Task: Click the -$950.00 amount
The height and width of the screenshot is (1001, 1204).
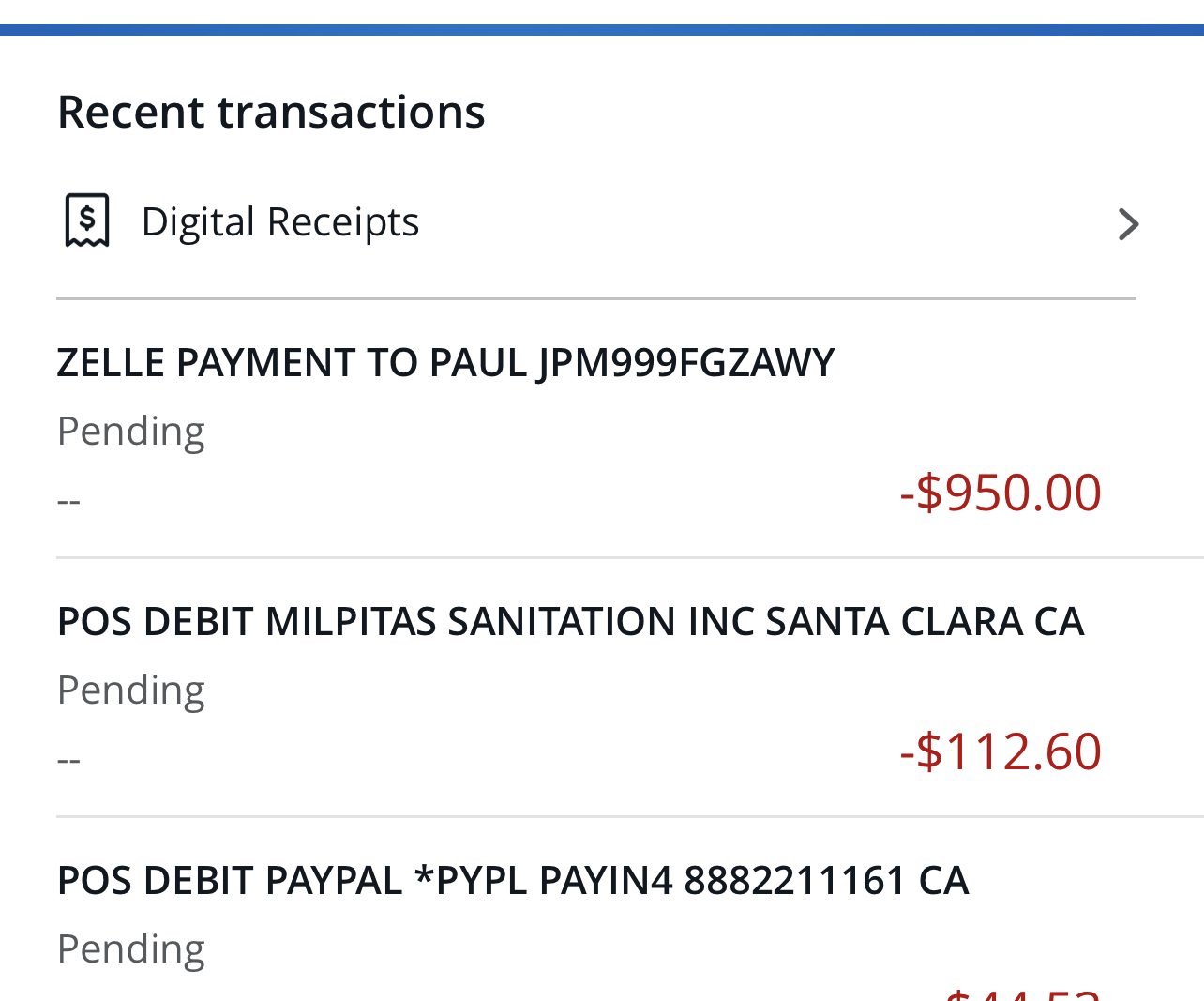Action: click(1000, 493)
